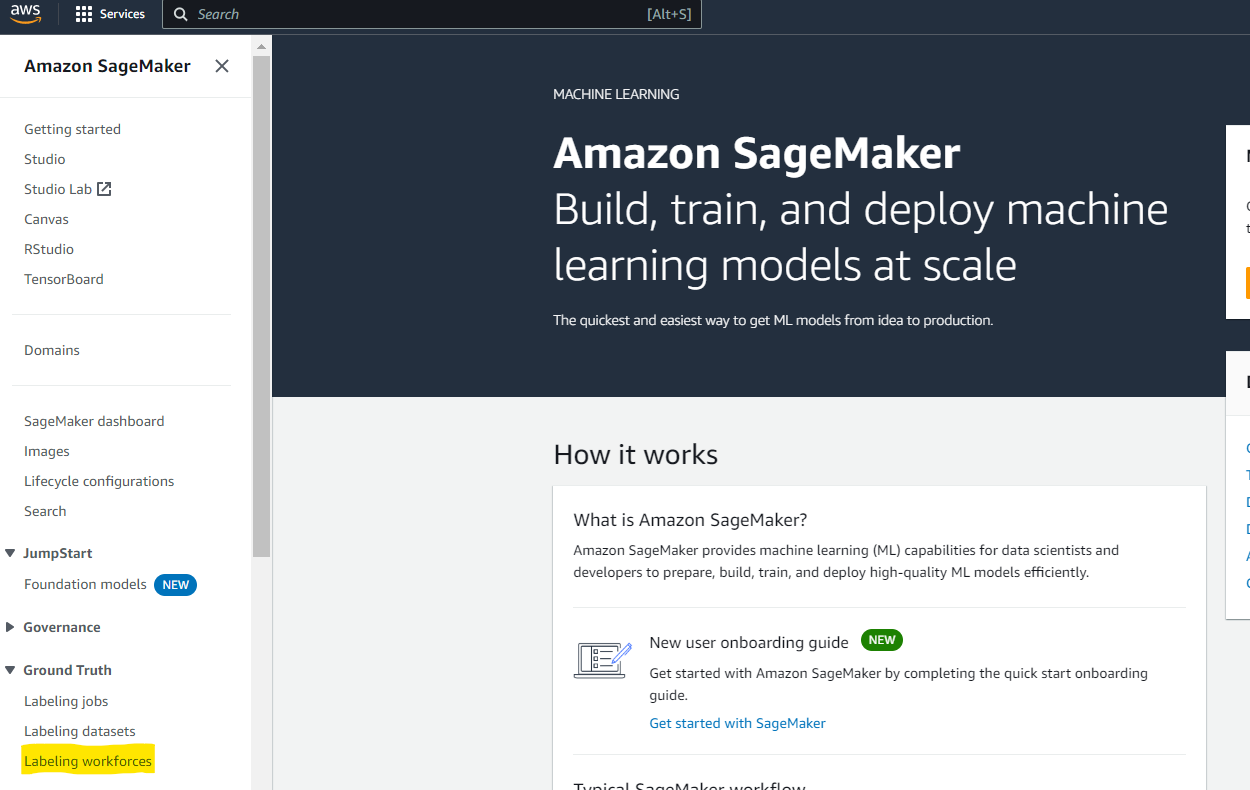Open the SageMaker dashboard menu item
Viewport: 1250px width, 790px height.
click(94, 421)
